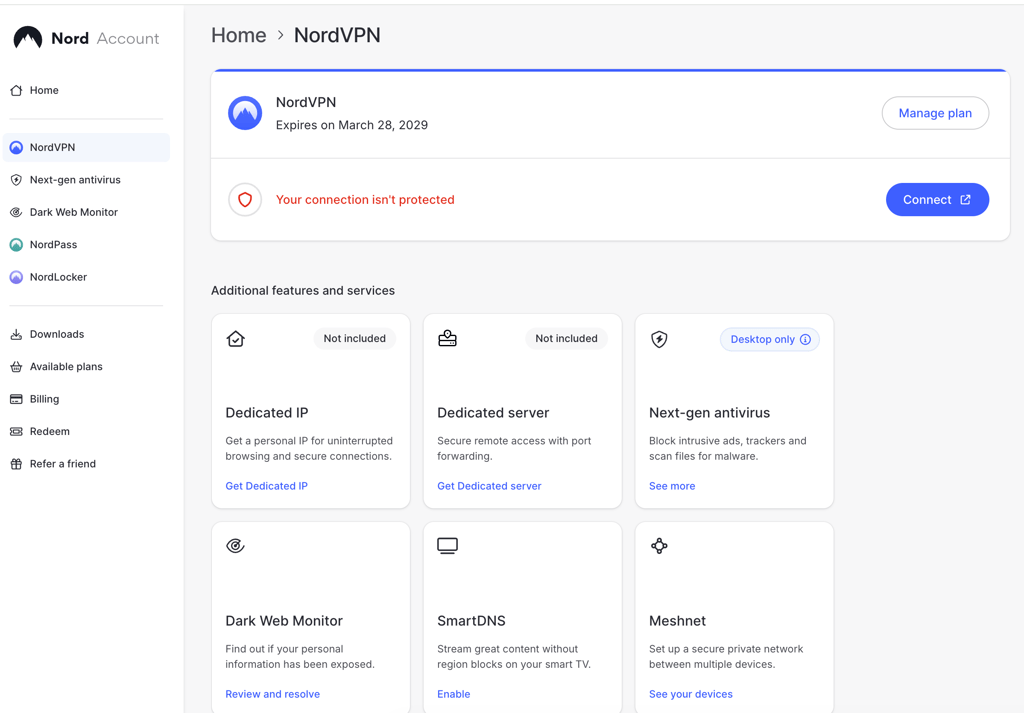1024x713 pixels.
Task: Click the SmartDNS card title
Action: (x=471, y=621)
